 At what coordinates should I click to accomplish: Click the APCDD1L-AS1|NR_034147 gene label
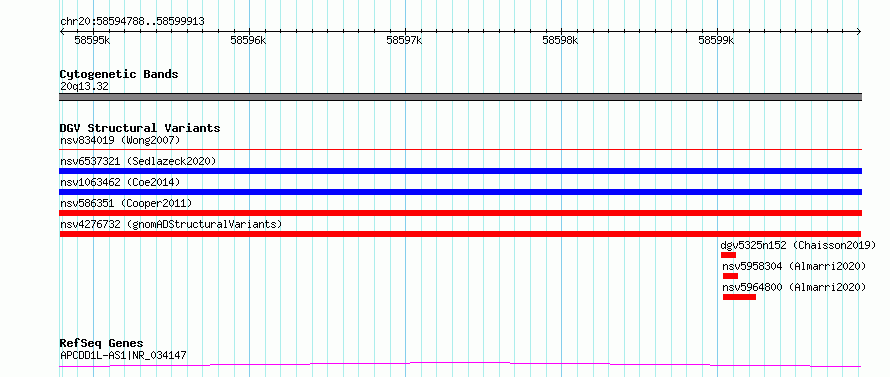pyautogui.click(x=123, y=356)
